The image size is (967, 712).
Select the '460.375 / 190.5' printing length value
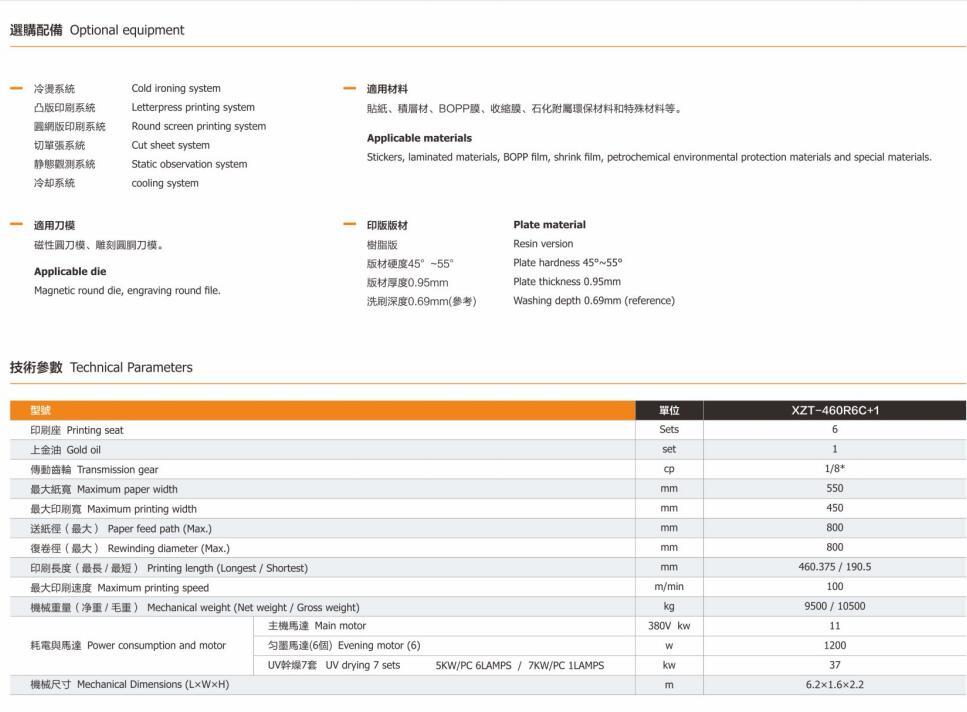(x=834, y=567)
